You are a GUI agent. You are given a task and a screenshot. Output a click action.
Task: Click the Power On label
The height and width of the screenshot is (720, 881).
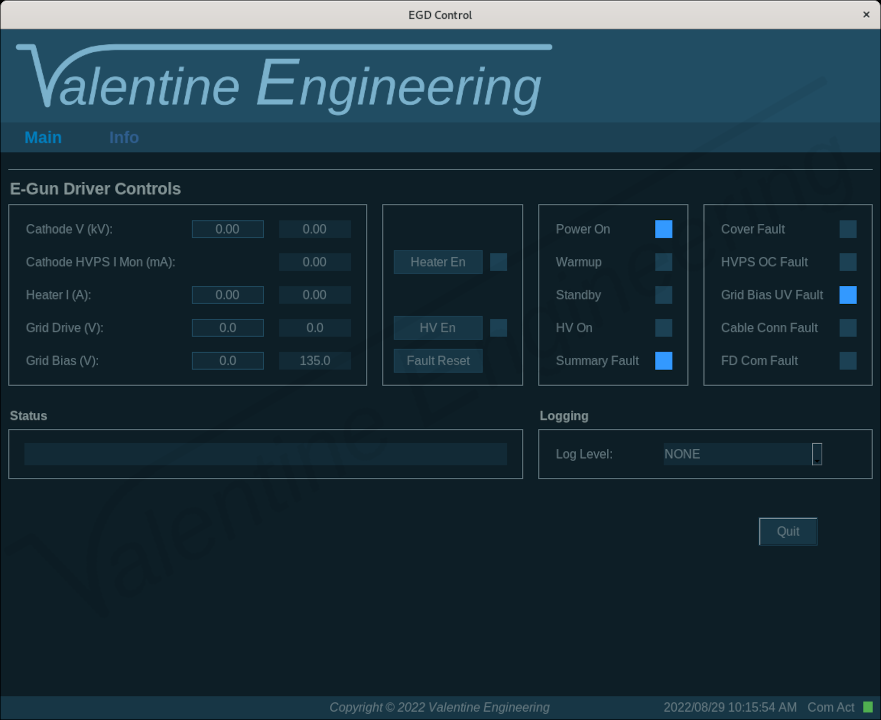[583, 229]
